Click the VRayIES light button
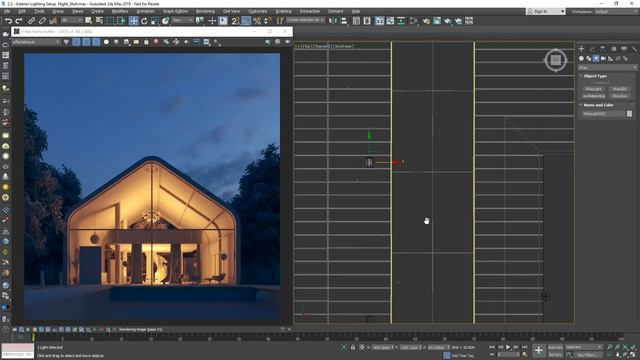Screen dimensions: 640x360 coord(620,89)
